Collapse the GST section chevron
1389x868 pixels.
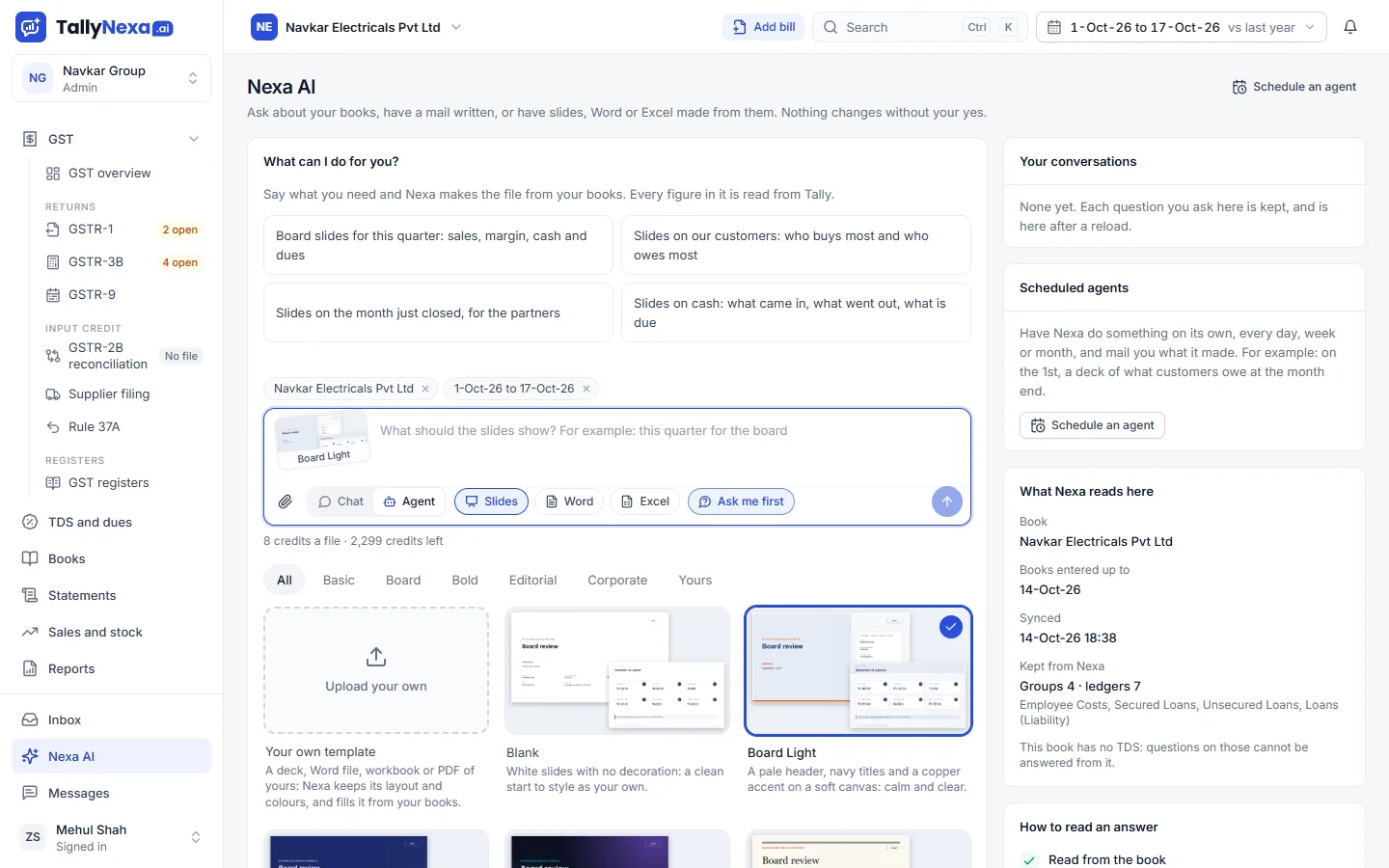pos(194,139)
